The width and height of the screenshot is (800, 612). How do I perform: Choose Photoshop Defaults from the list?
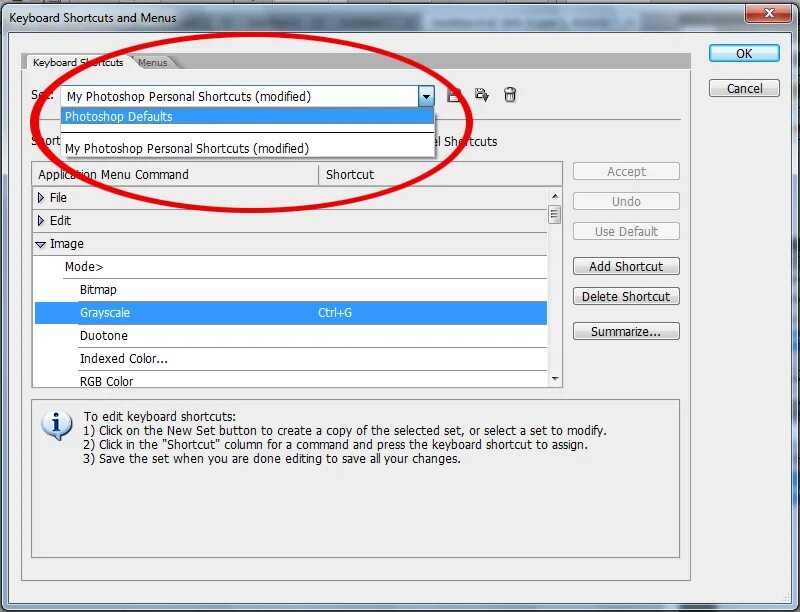[247, 116]
